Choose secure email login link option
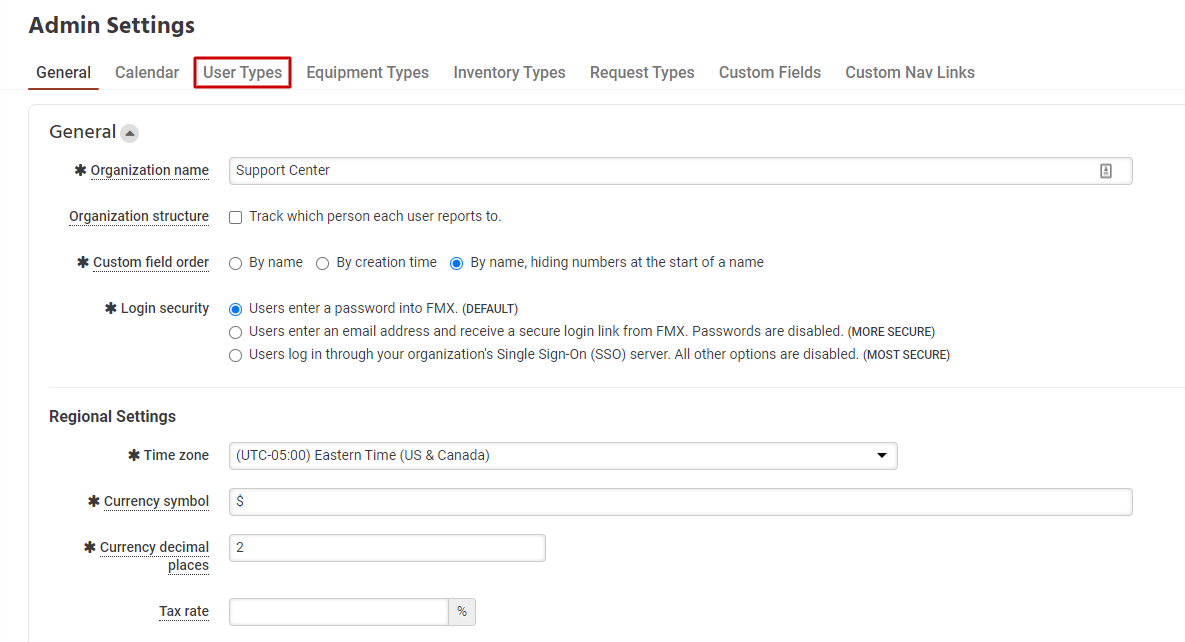 pos(236,332)
